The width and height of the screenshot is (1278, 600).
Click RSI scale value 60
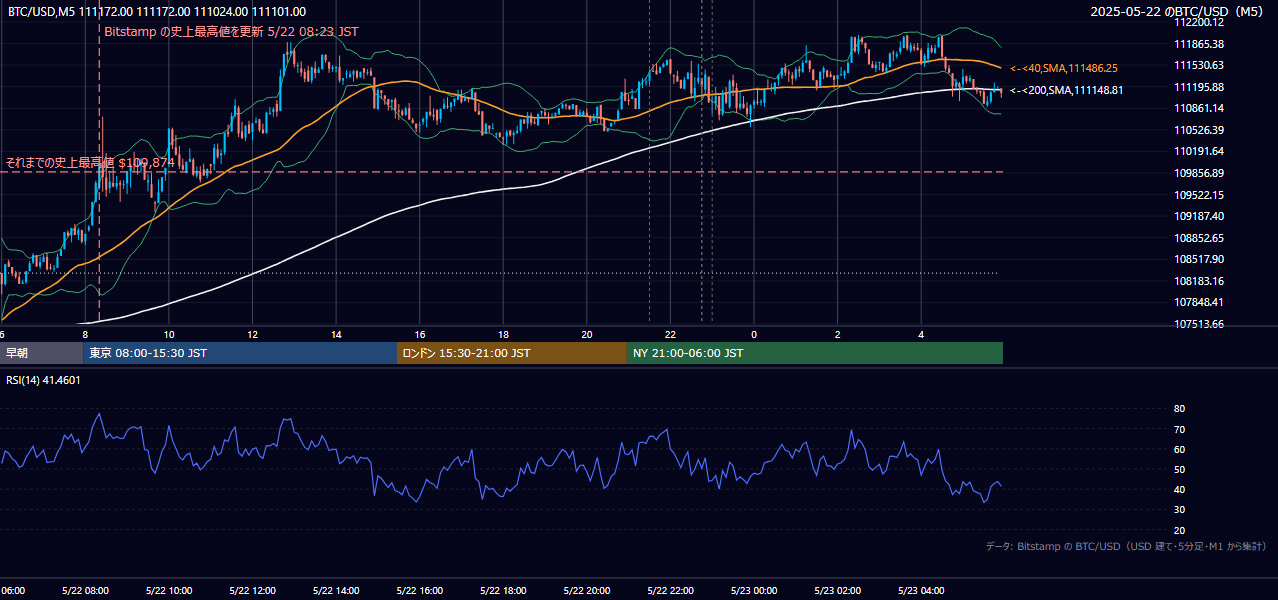pos(1179,449)
